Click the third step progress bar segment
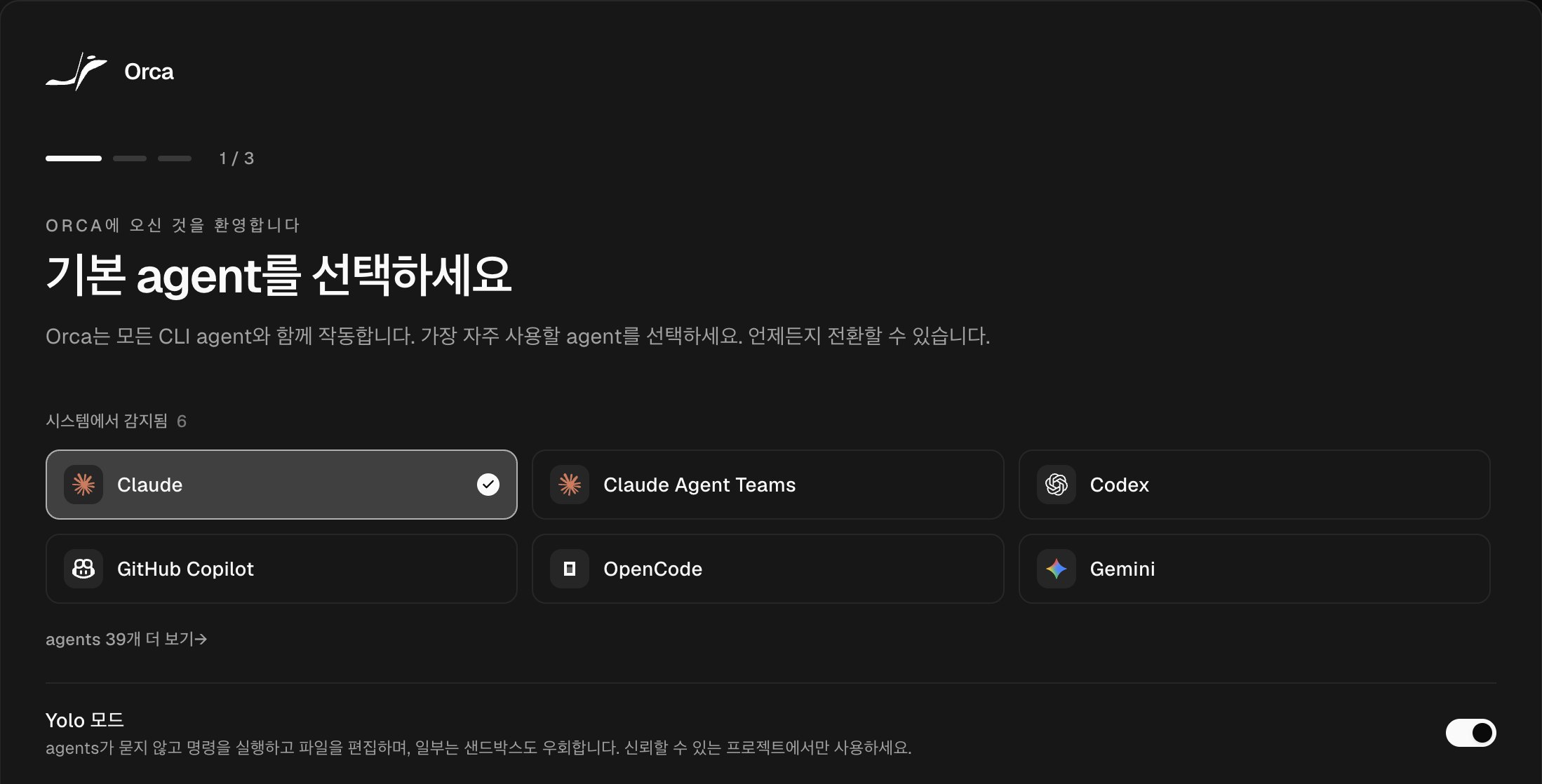1542x784 pixels. (175, 158)
